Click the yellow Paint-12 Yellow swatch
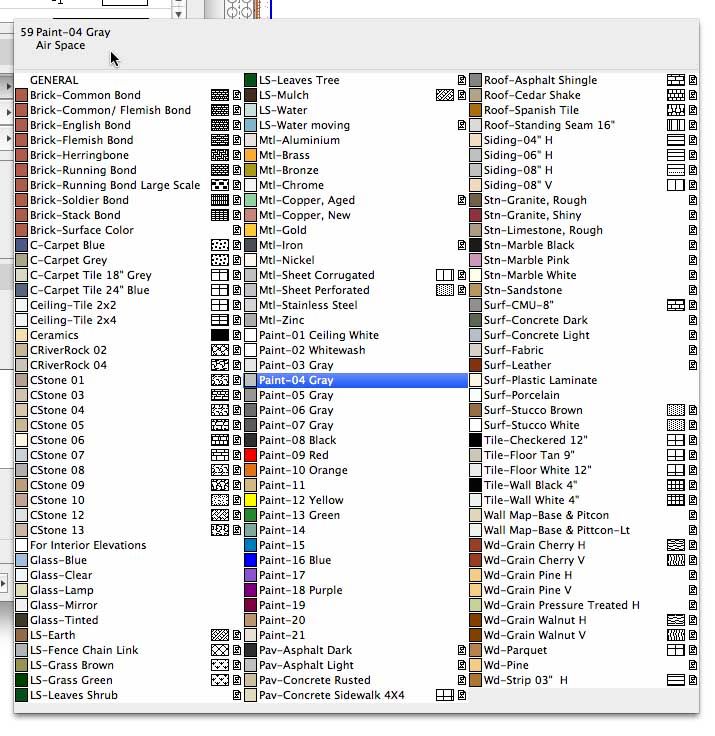 [x=251, y=500]
